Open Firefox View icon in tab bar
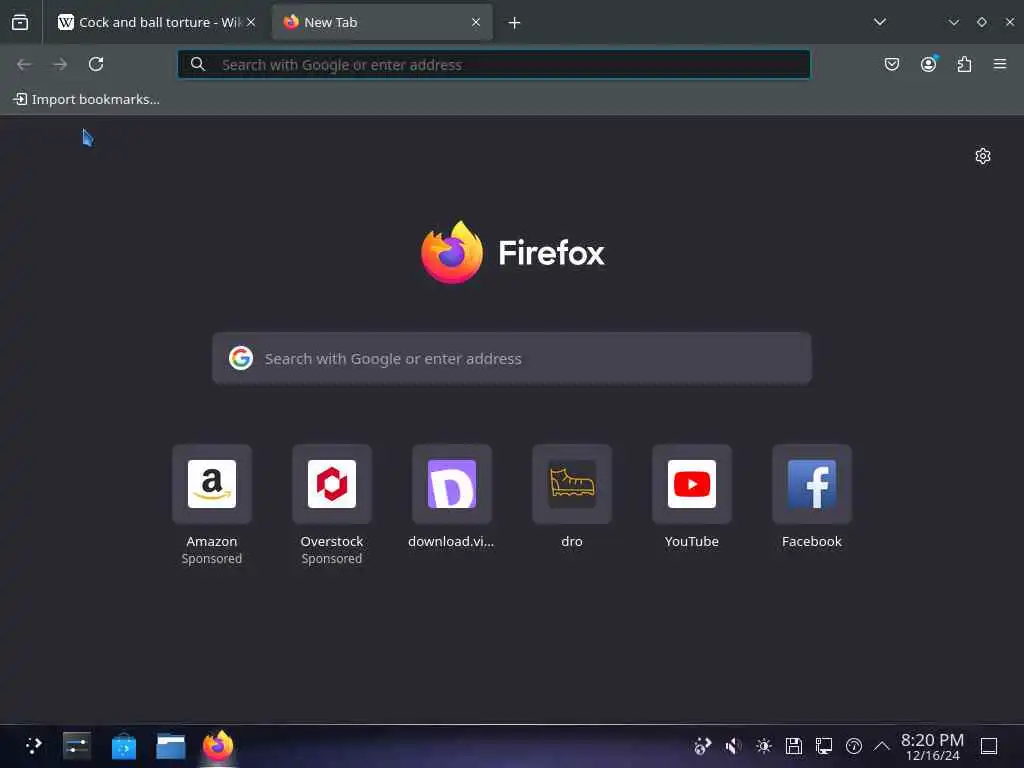 click(20, 22)
